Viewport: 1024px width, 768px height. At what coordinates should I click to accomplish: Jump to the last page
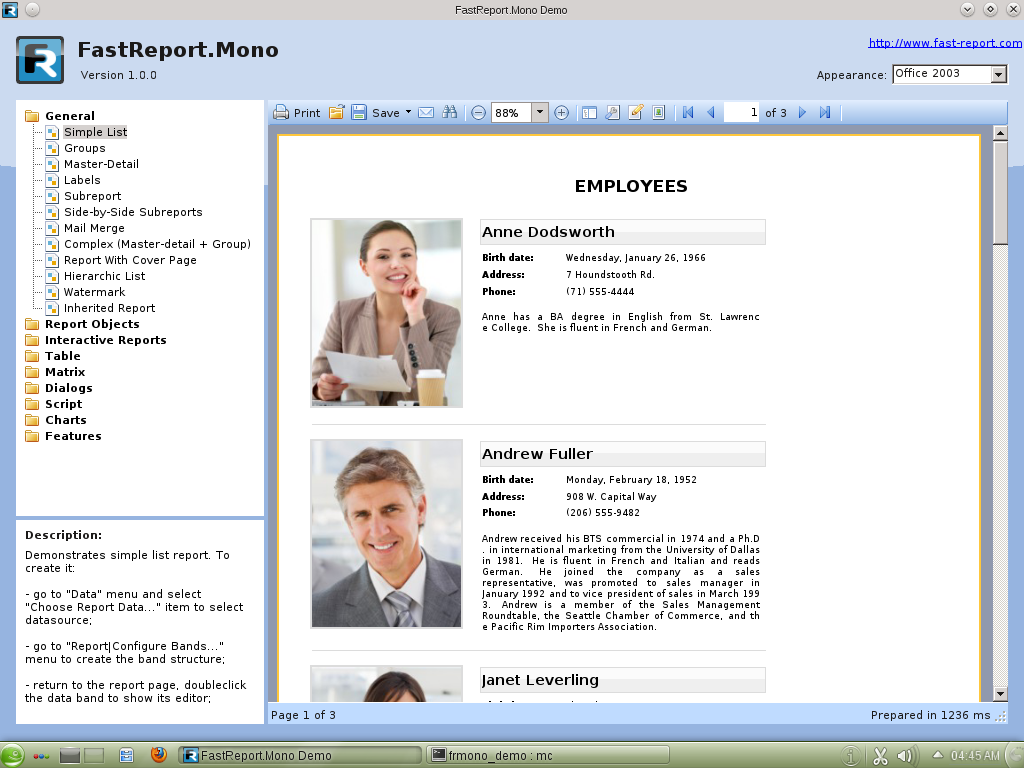coord(825,113)
